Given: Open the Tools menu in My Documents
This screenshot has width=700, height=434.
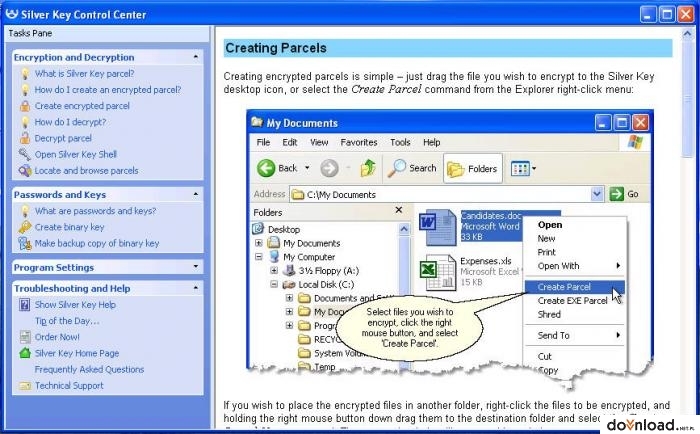Looking at the screenshot, I should click(400, 142).
